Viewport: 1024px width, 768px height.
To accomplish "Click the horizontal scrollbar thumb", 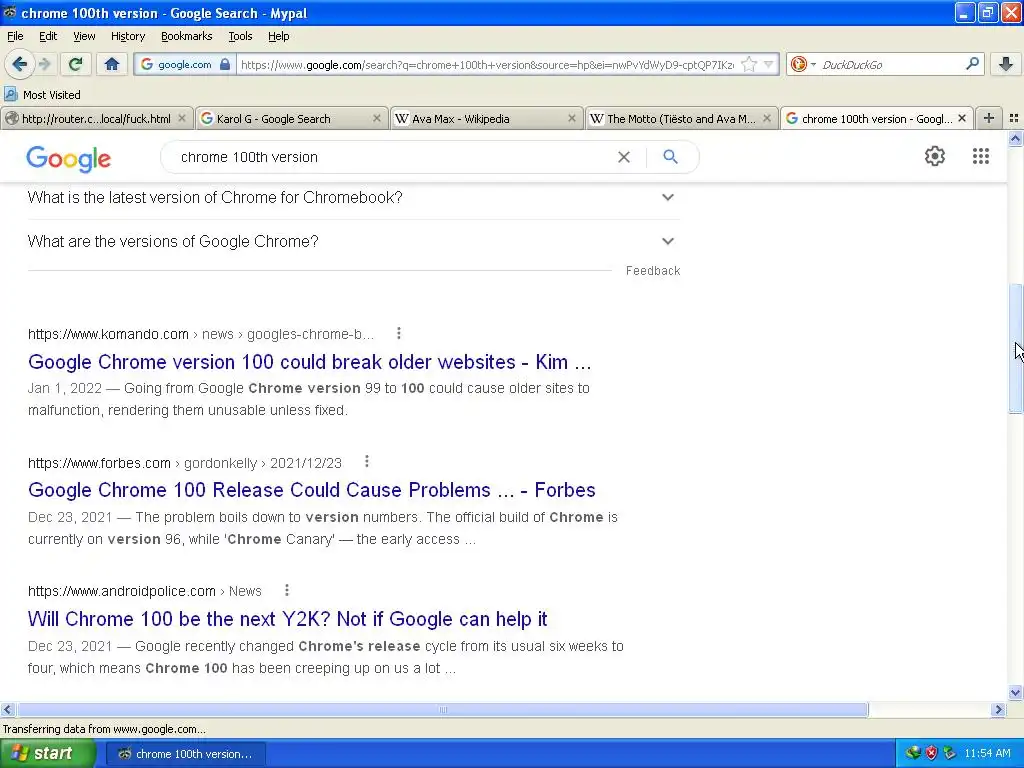I will coord(442,709).
